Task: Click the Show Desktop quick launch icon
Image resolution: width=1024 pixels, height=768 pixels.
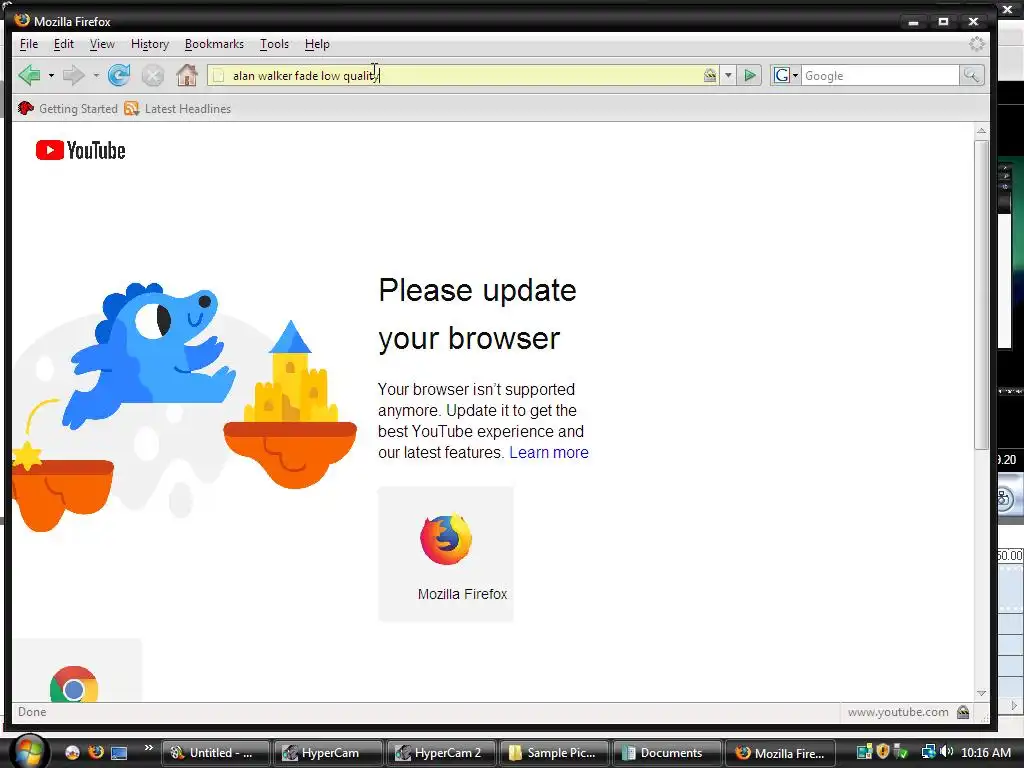Action: pos(119,752)
